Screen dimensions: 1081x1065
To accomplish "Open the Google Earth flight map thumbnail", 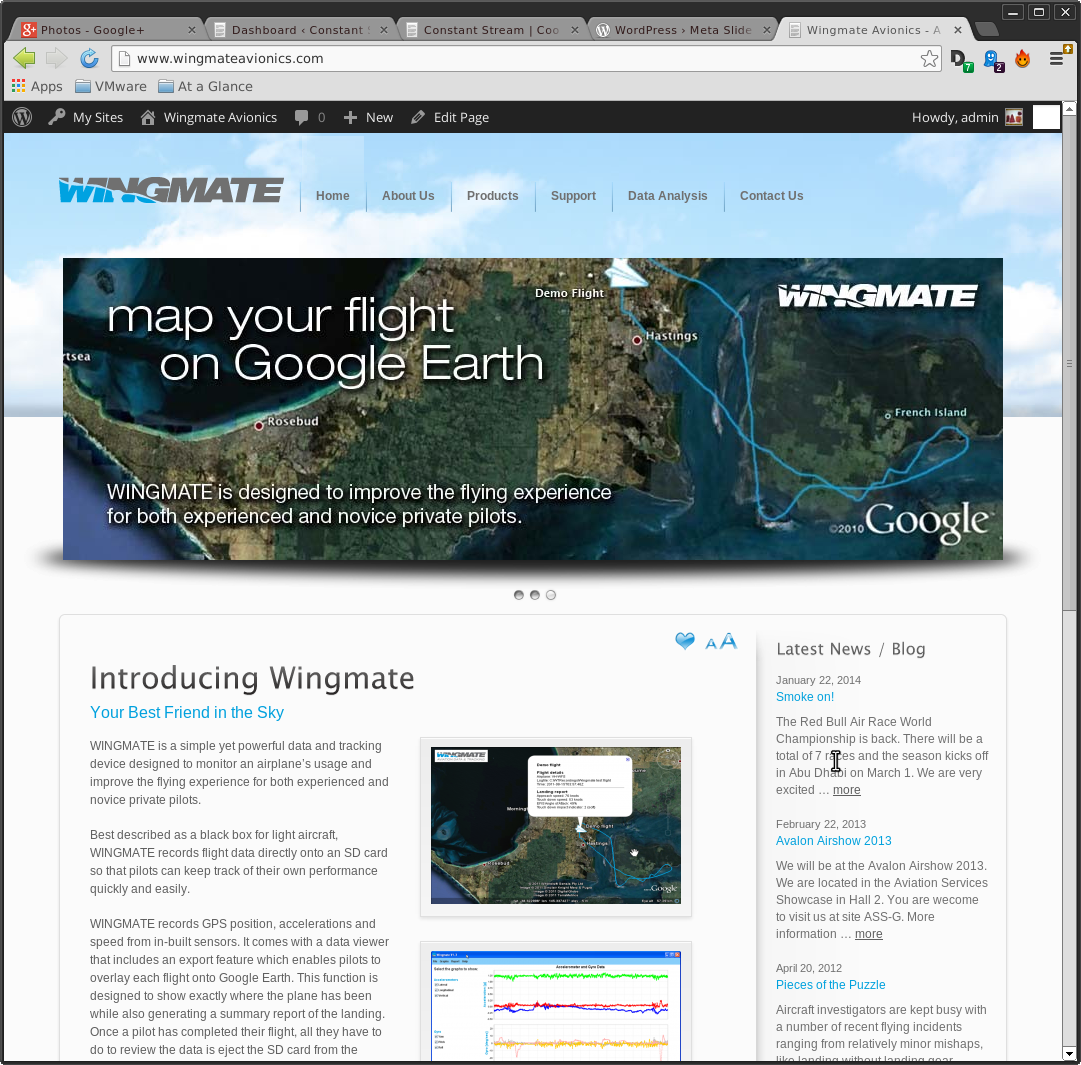I will (556, 826).
